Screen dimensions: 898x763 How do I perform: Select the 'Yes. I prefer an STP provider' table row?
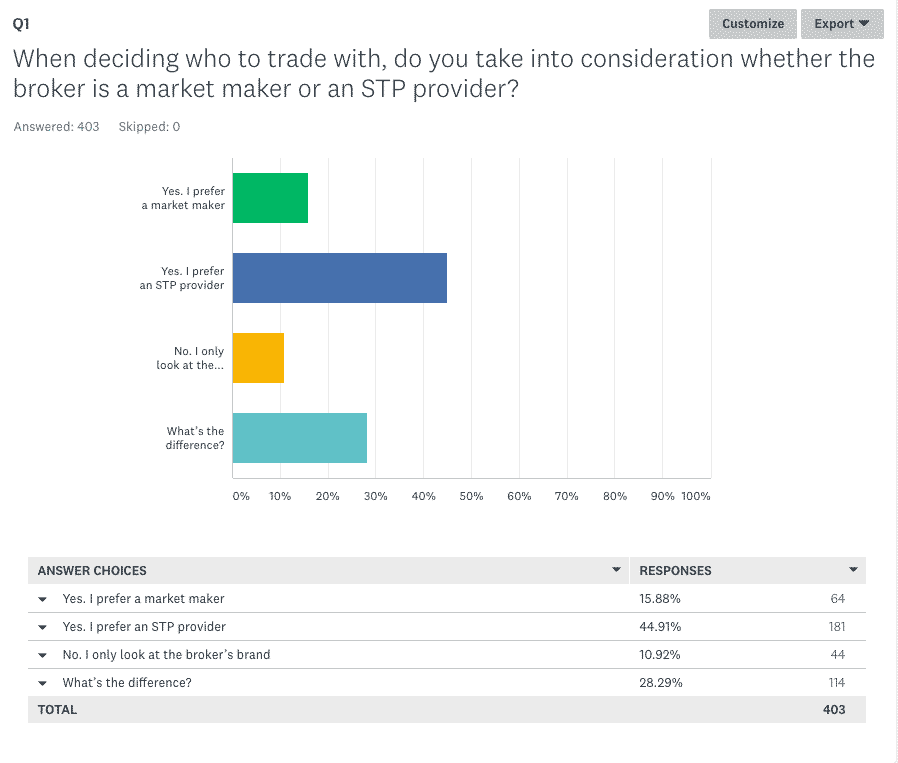click(x=144, y=627)
